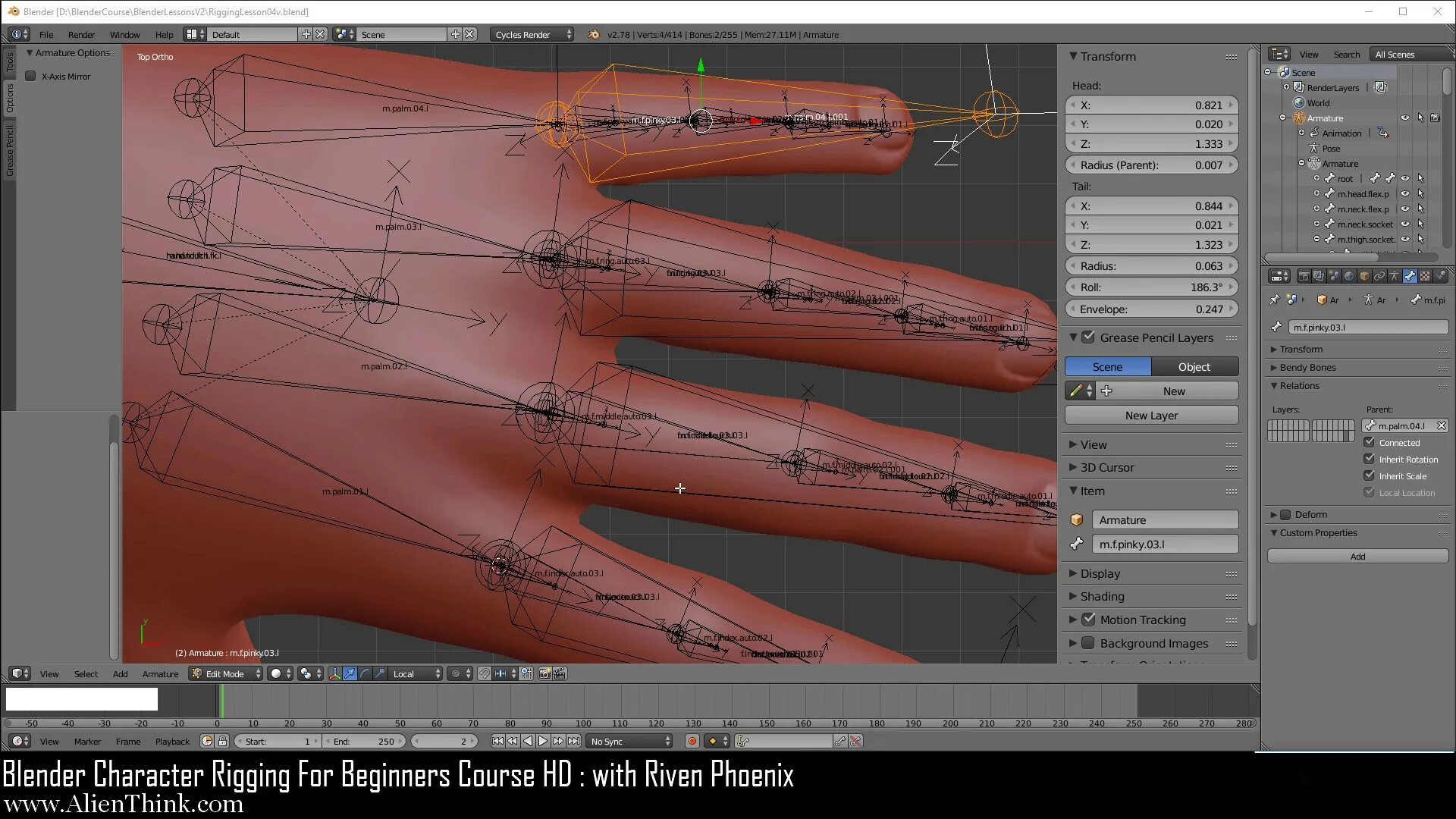The image size is (1456, 819).
Task: Open the Bone properties tab
Action: click(x=1410, y=276)
